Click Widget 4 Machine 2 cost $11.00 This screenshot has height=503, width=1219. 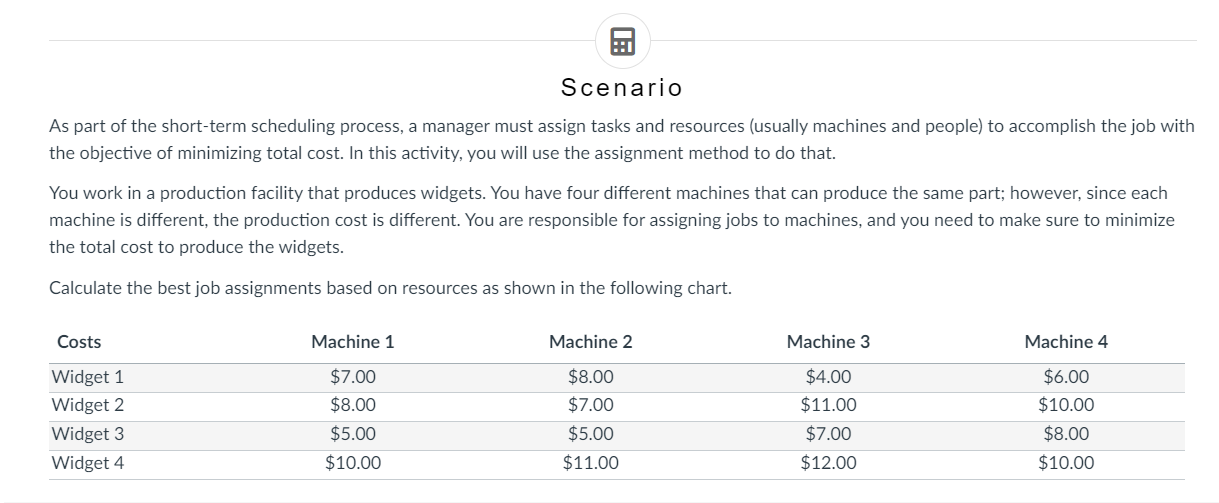[590, 463]
